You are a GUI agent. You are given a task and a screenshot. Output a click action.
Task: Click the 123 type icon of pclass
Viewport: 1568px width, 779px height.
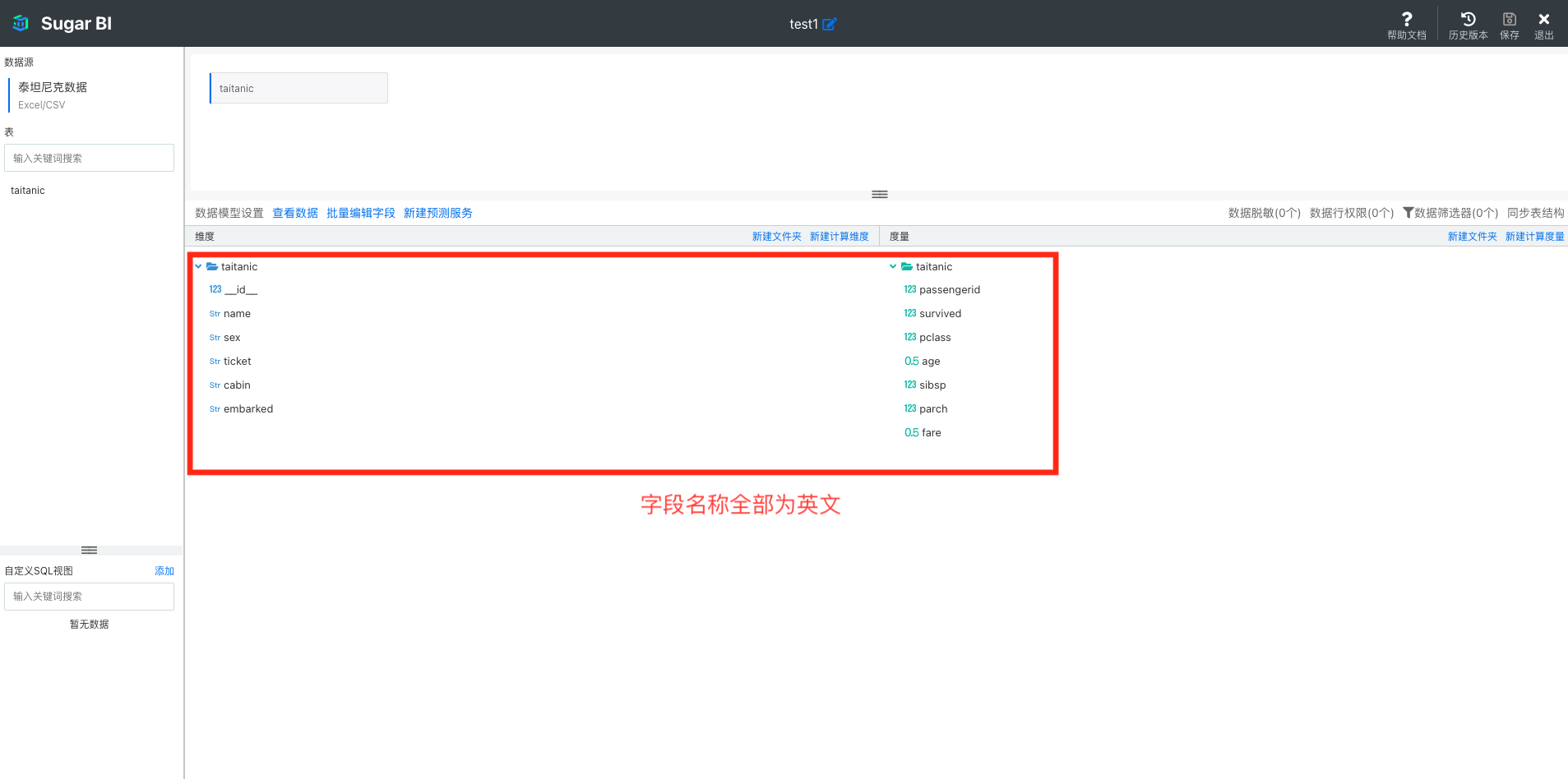tap(910, 337)
